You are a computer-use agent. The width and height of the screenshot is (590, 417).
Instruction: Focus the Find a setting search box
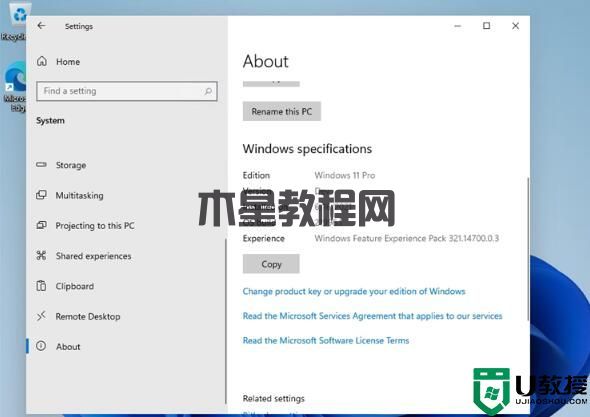coord(127,91)
